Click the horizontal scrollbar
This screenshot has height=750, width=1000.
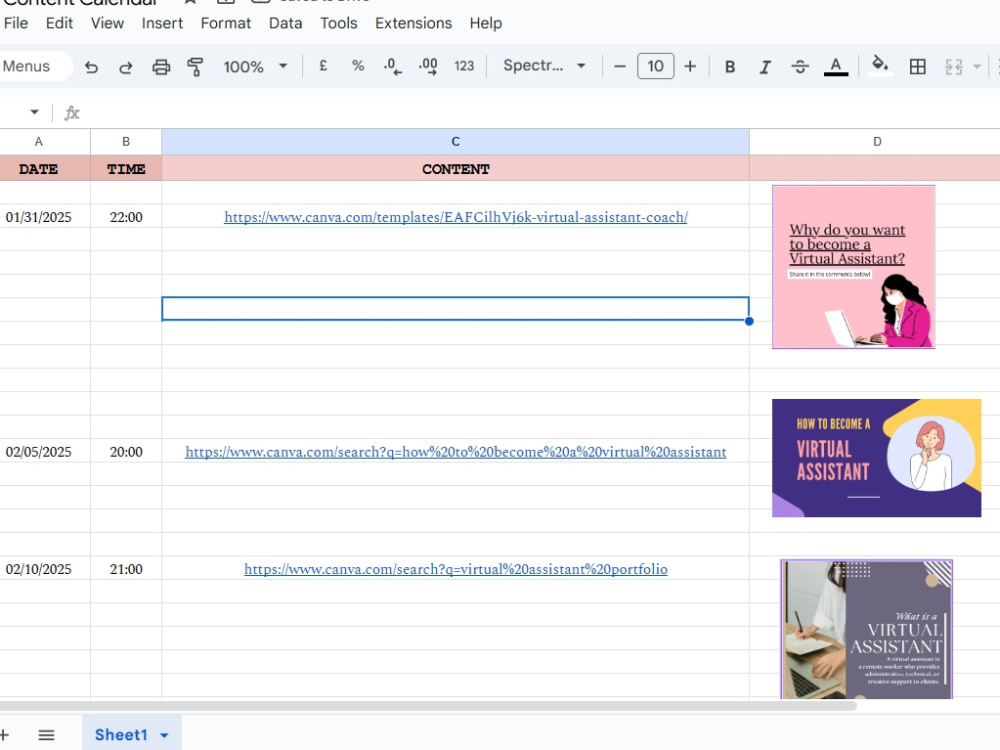click(x=427, y=705)
